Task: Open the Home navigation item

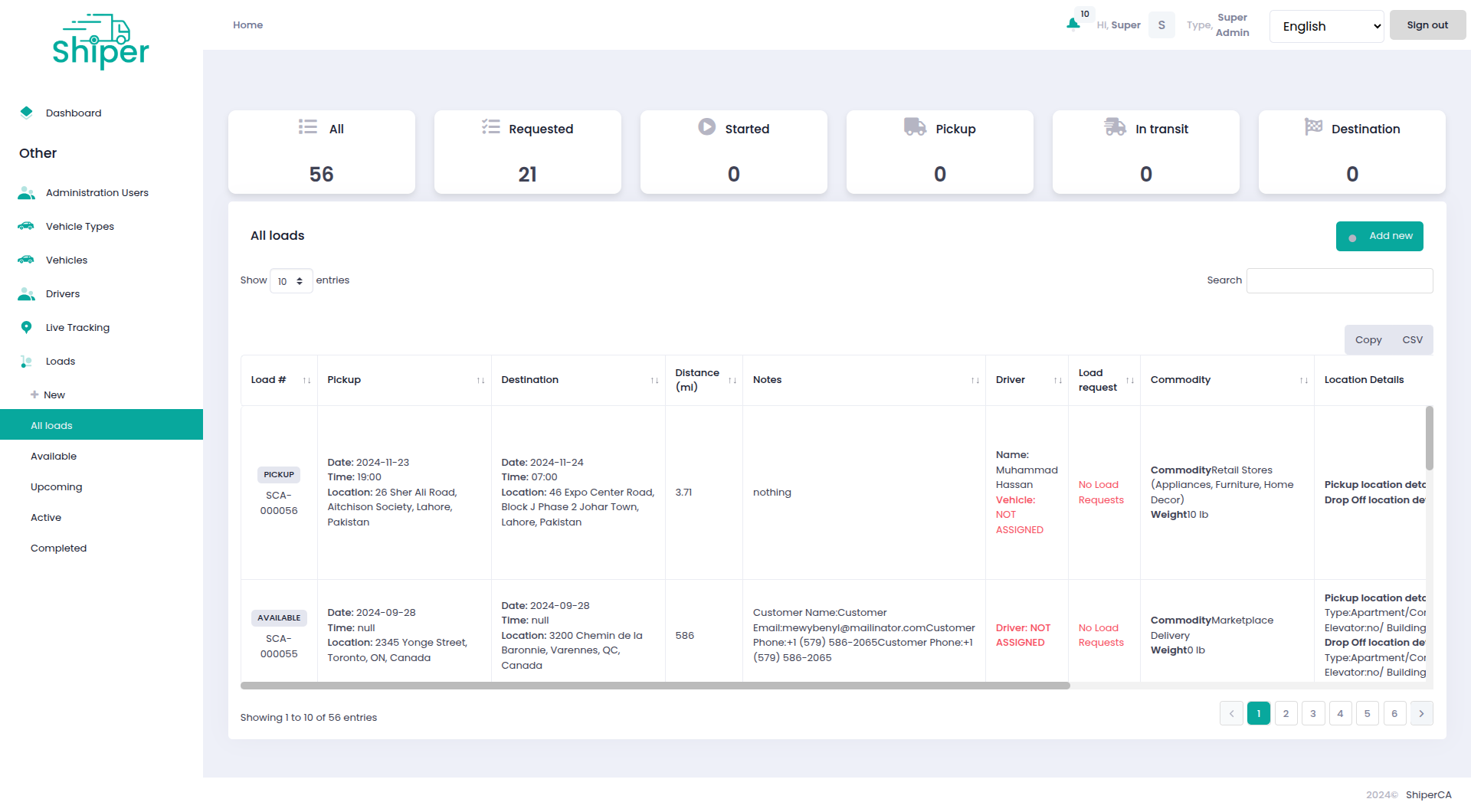Action: pyautogui.click(x=247, y=25)
